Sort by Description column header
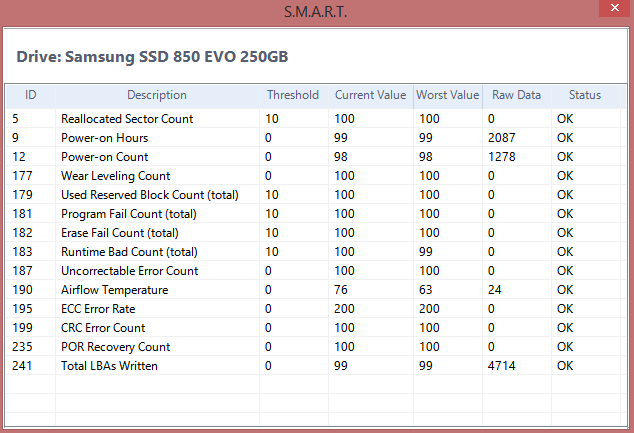634x433 pixels. click(157, 95)
